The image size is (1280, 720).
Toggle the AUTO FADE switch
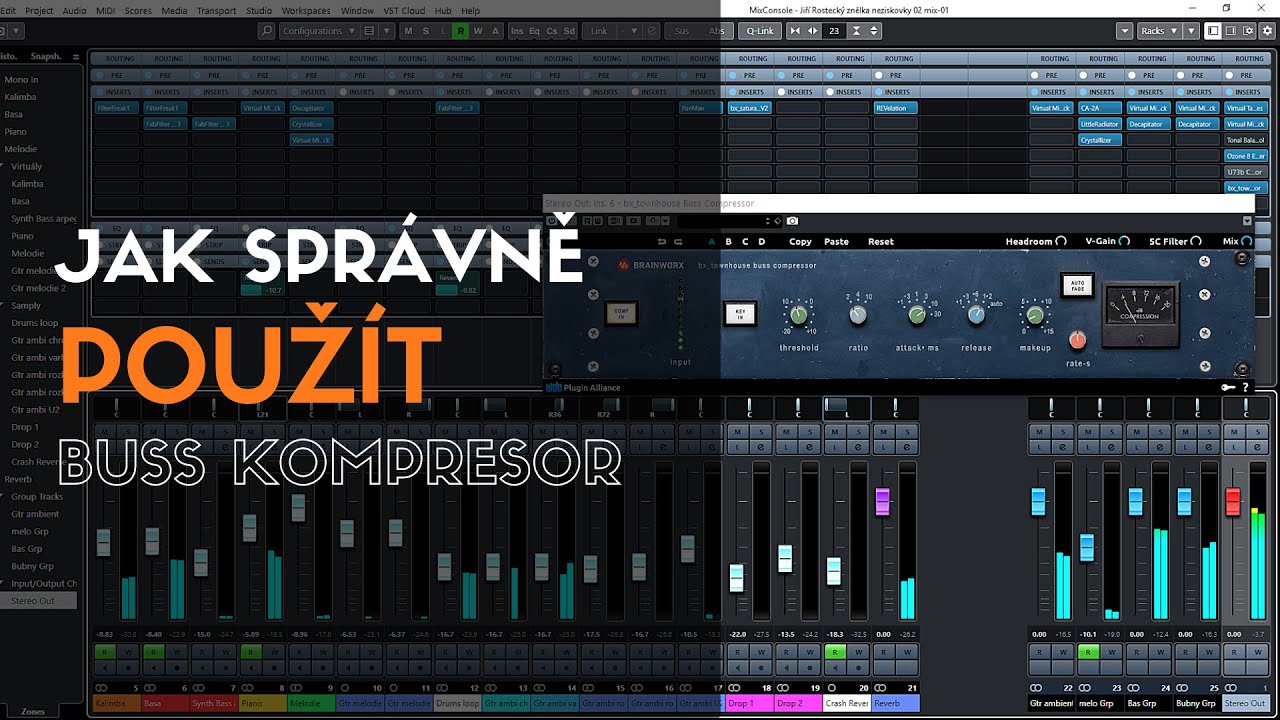[1077, 286]
